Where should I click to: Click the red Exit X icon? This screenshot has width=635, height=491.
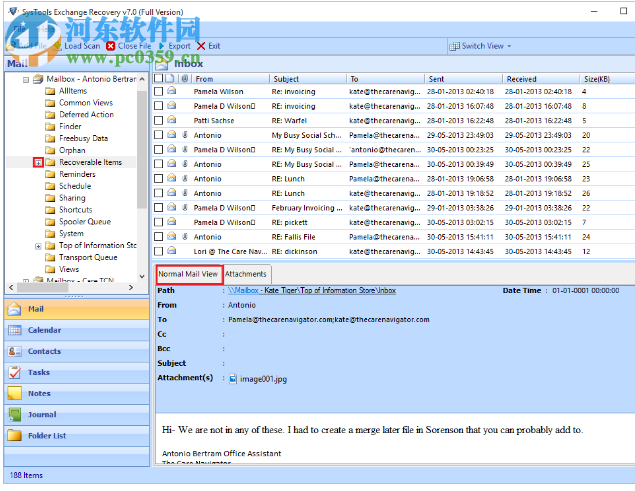coord(201,46)
